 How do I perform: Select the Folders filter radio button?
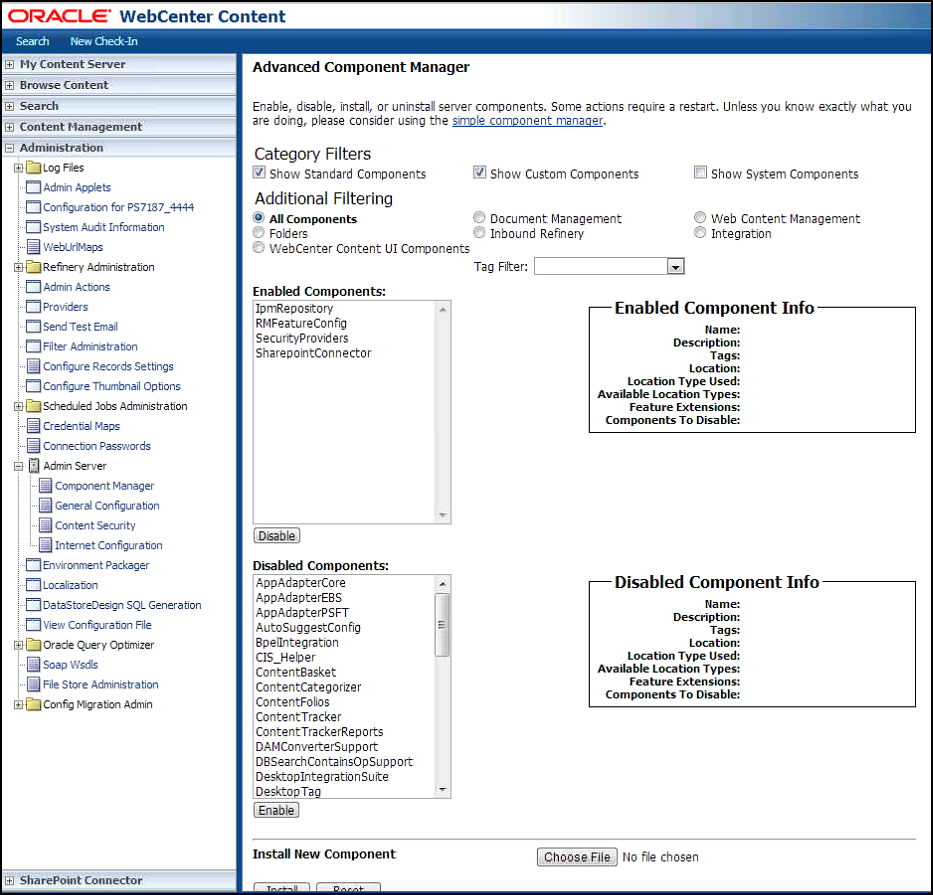pyautogui.click(x=258, y=233)
